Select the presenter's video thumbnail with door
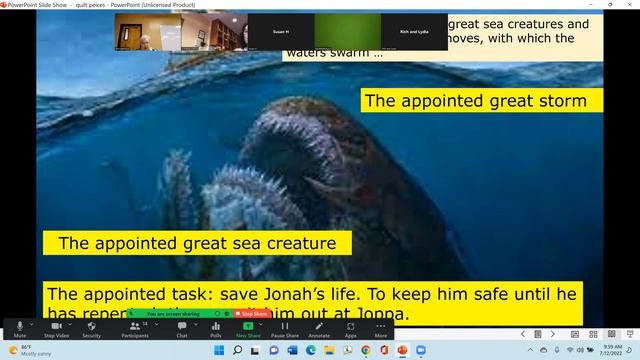 148,32
